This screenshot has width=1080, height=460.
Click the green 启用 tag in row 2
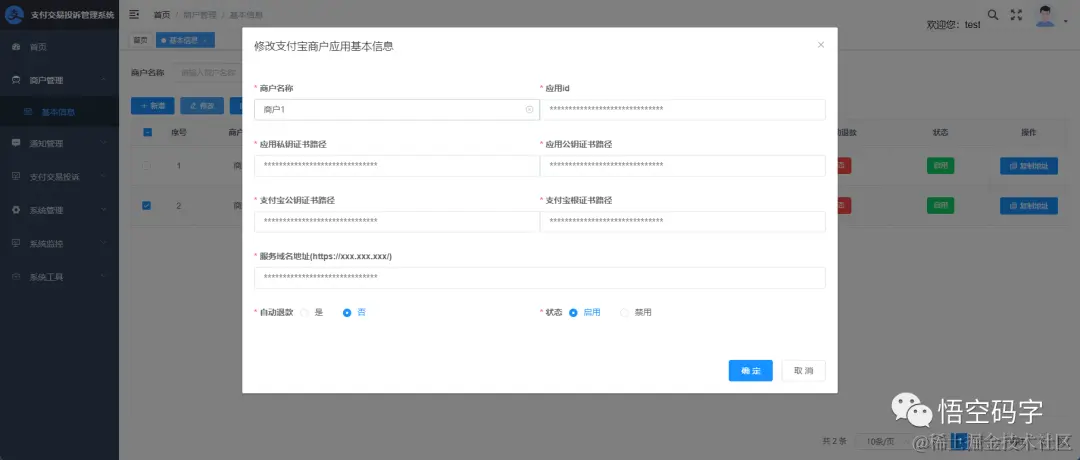940,205
